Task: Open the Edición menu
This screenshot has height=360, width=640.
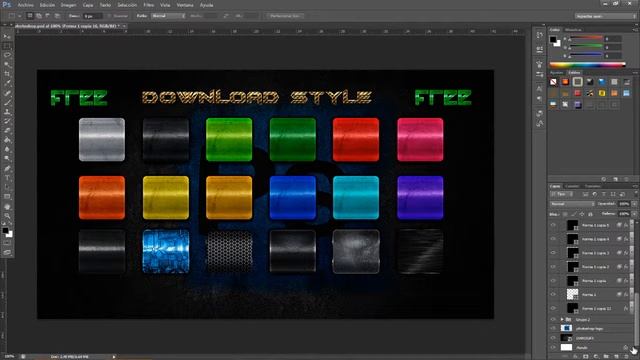Action: click(x=47, y=5)
